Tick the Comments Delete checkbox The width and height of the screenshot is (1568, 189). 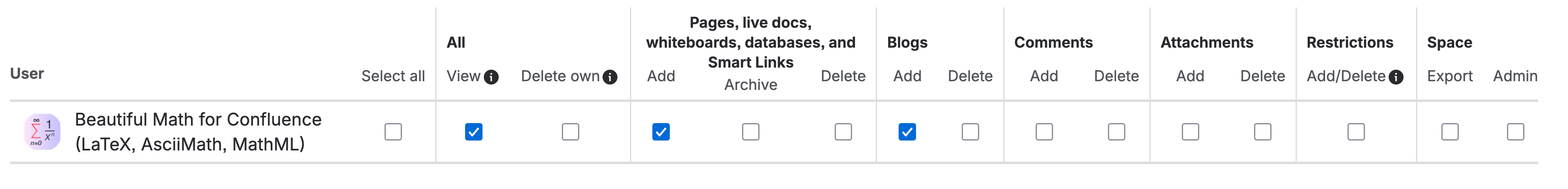pyautogui.click(x=1116, y=132)
